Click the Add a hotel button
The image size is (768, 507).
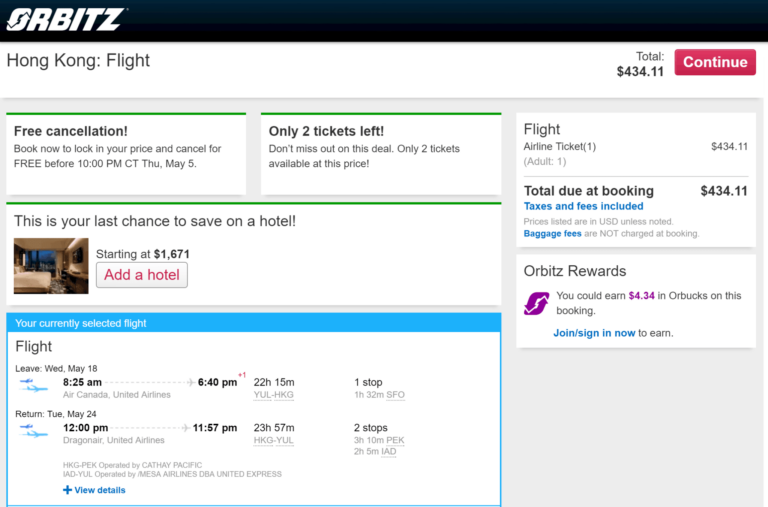pos(141,275)
